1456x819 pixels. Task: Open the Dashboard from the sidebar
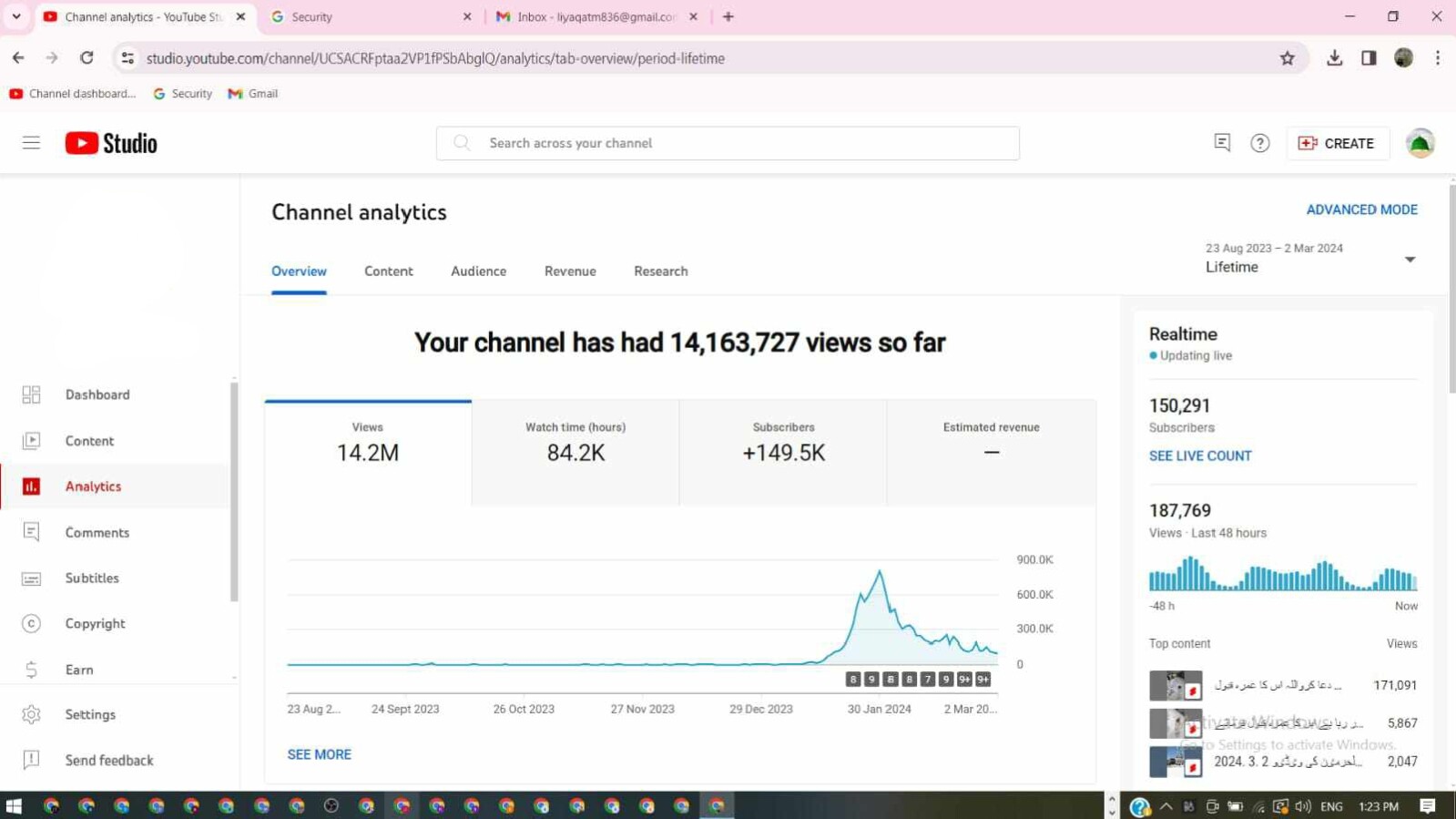point(97,394)
